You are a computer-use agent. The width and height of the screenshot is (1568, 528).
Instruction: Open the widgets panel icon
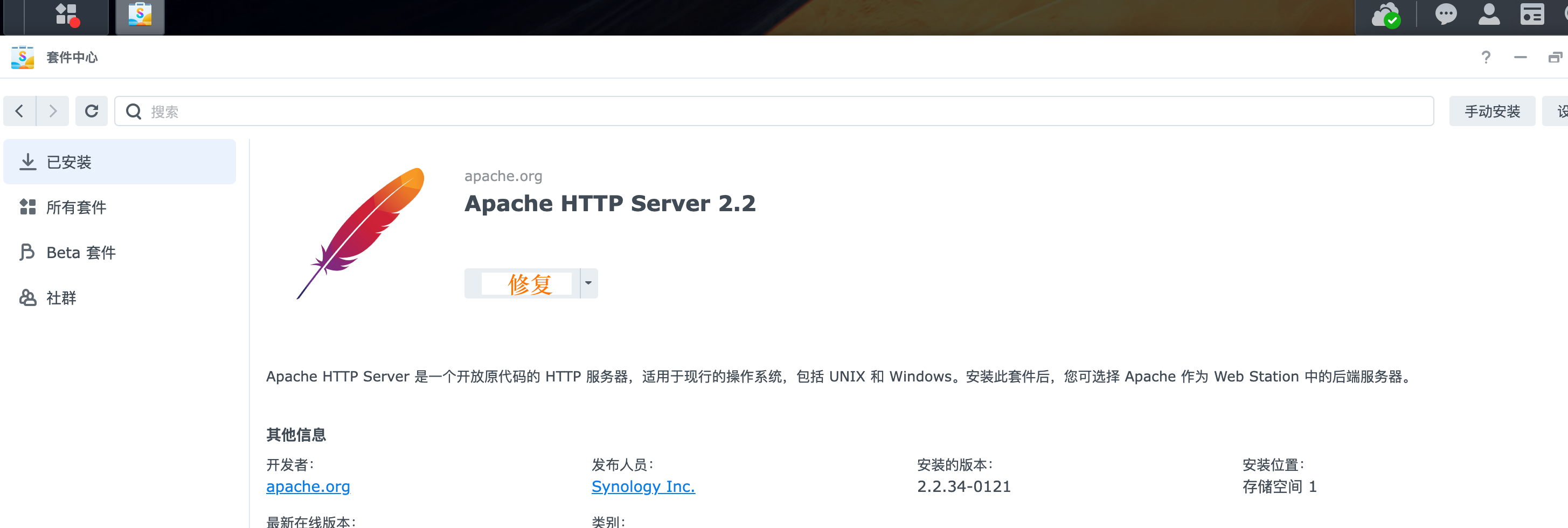coord(1531,15)
